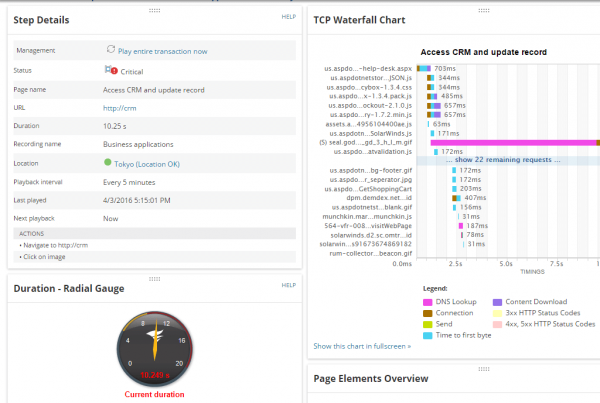Screen dimensions: 600x403
Task: Click the Time to first byte legend swatch
Action: tap(426, 336)
